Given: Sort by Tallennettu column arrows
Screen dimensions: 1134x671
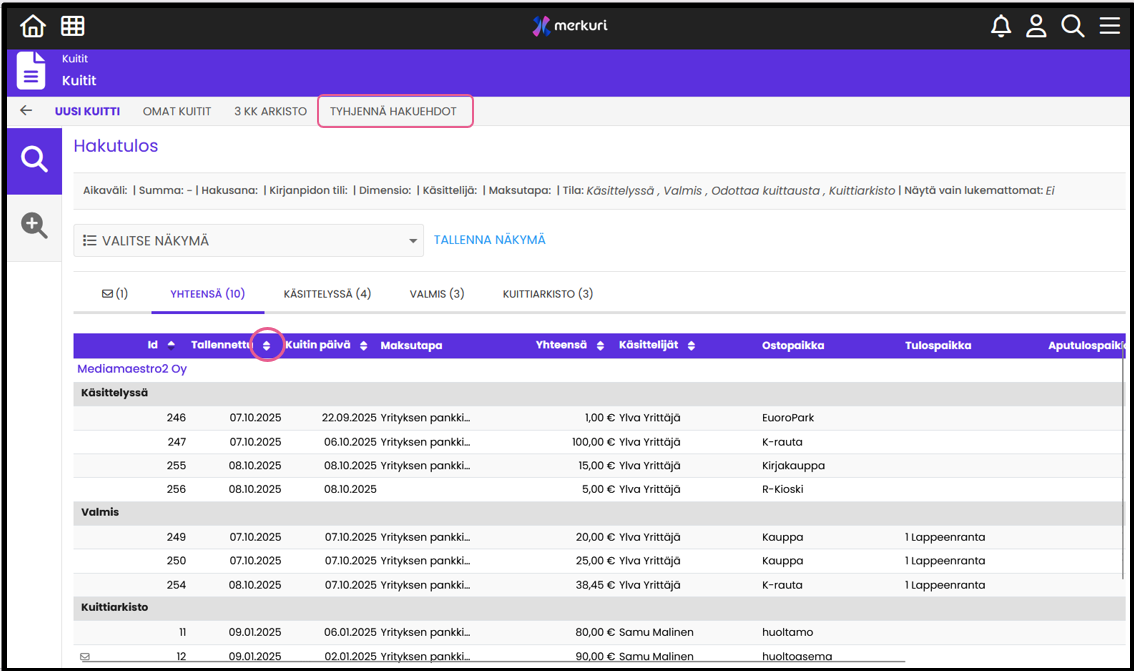Looking at the screenshot, I should (266, 346).
